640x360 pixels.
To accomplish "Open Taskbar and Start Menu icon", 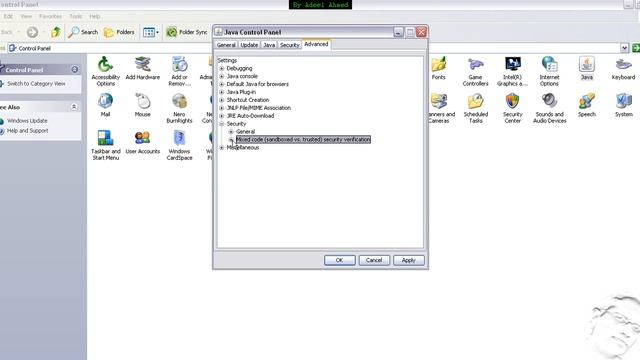I will tap(105, 145).
